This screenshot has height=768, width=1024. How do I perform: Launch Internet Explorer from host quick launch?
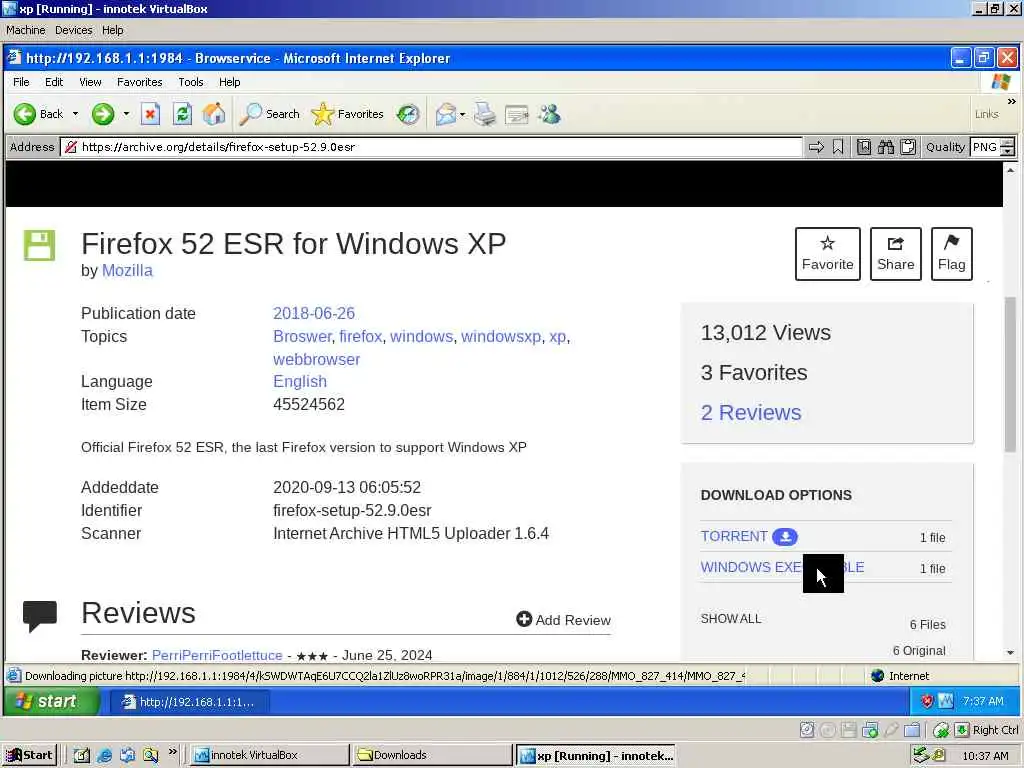pos(104,756)
